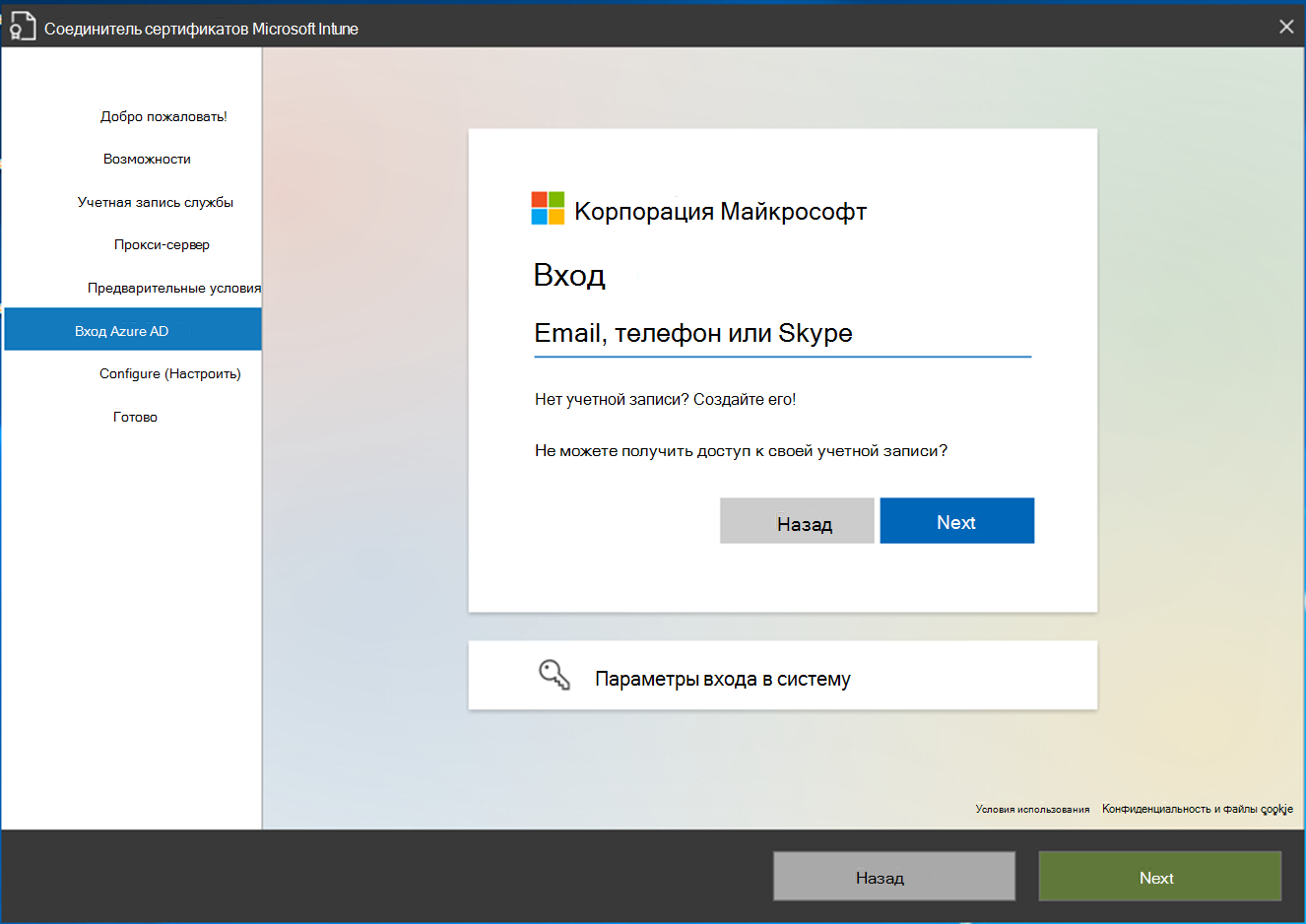Open the Configure (Настроить) step

170,373
